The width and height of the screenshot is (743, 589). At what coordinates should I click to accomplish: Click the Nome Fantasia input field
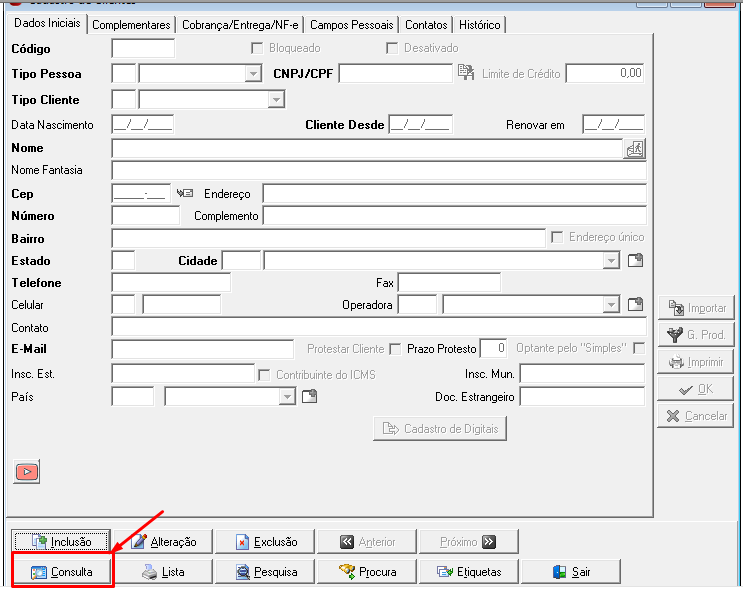[379, 170]
